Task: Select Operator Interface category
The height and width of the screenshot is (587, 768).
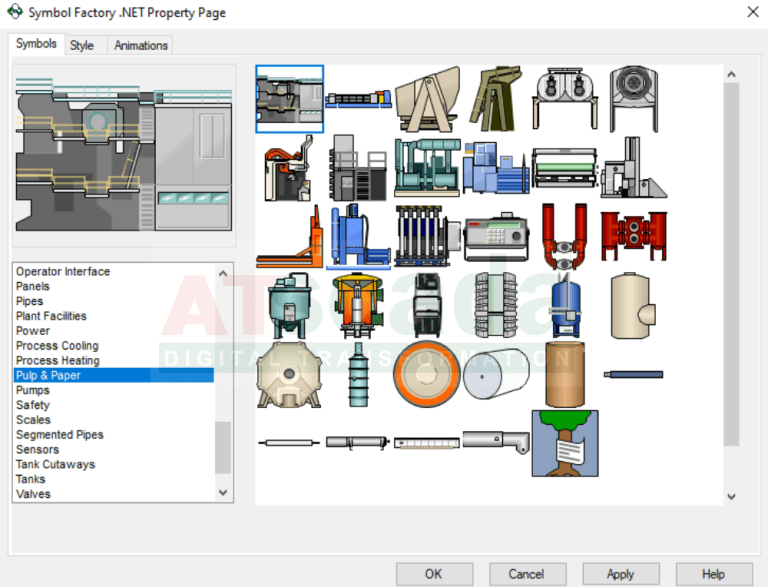Action: [x=114, y=271]
